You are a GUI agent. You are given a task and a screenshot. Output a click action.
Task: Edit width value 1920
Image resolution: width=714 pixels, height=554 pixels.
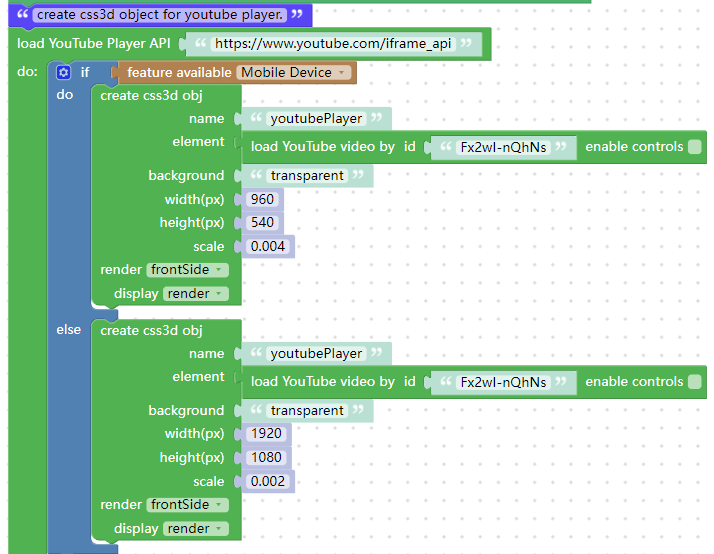pos(266,433)
